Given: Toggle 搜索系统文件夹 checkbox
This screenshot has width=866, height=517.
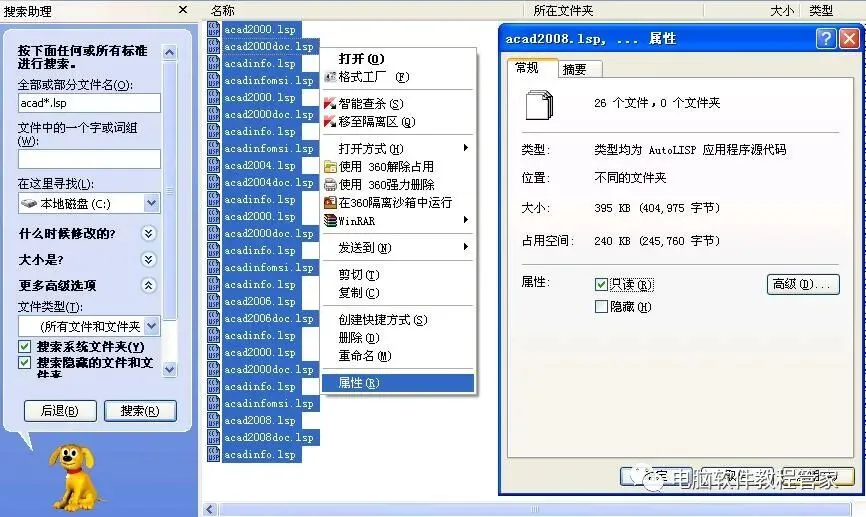Looking at the screenshot, I should click(24, 347).
